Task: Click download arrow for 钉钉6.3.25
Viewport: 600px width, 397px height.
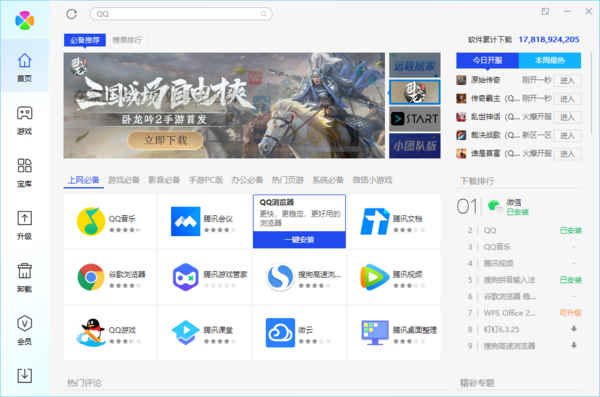Action: (x=574, y=329)
